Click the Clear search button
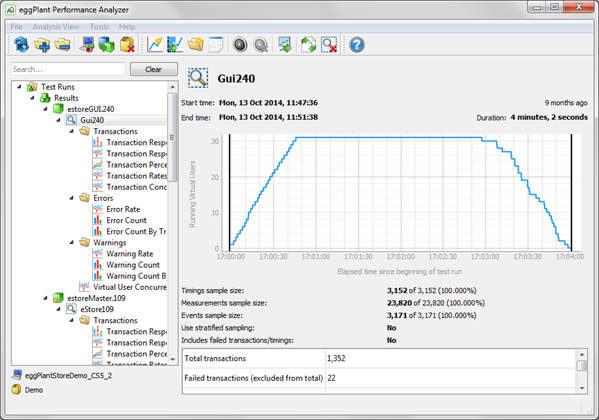The width and height of the screenshot is (599, 420). (x=154, y=69)
